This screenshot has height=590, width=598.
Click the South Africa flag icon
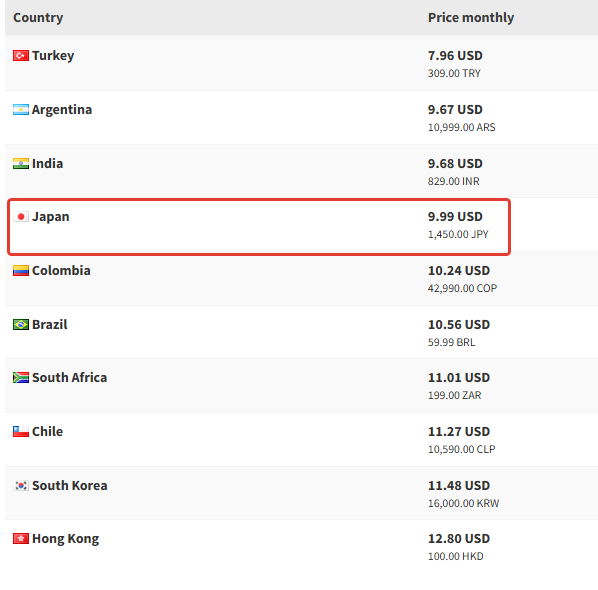click(21, 378)
